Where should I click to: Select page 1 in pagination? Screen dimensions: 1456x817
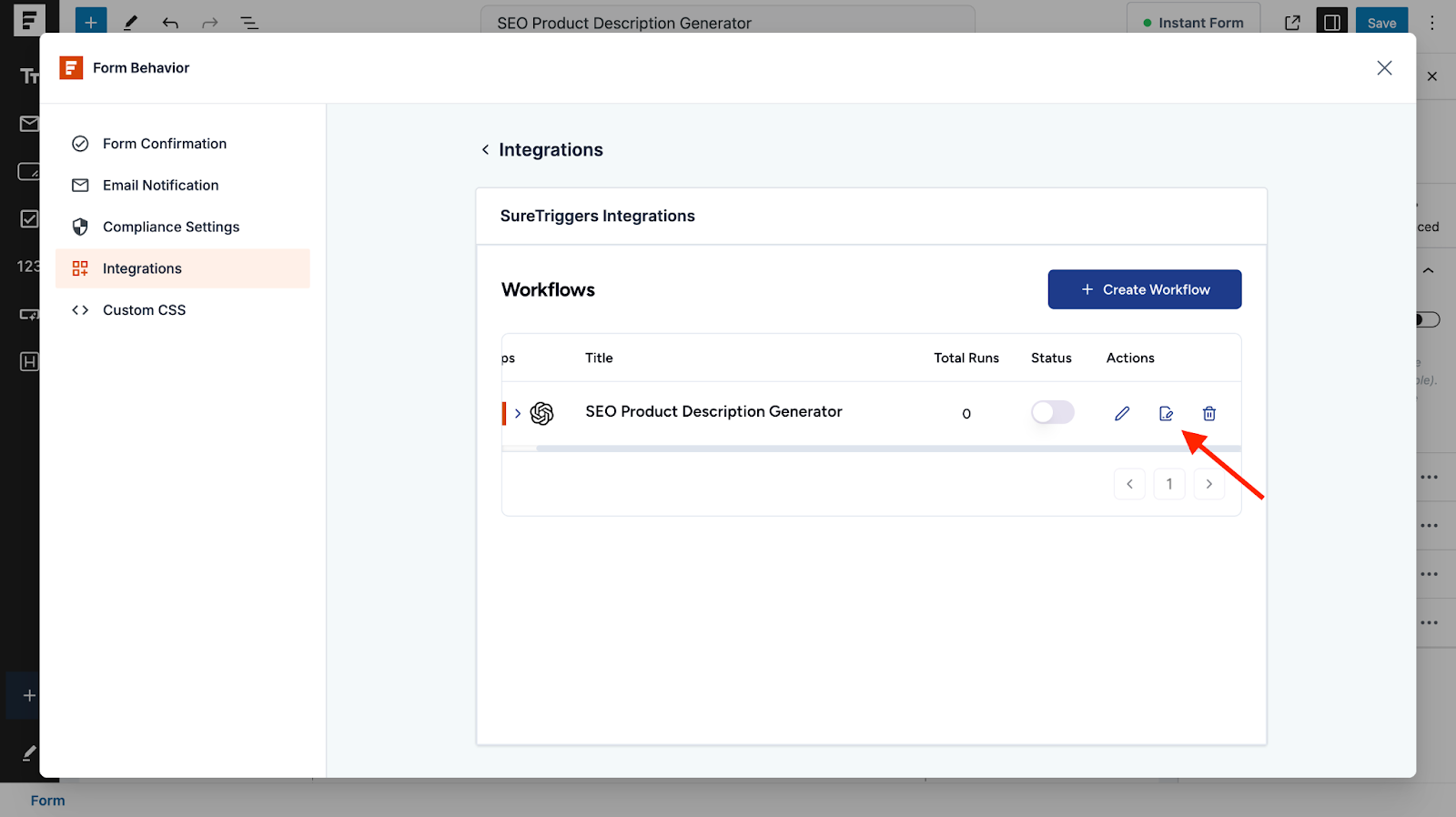[x=1169, y=484]
